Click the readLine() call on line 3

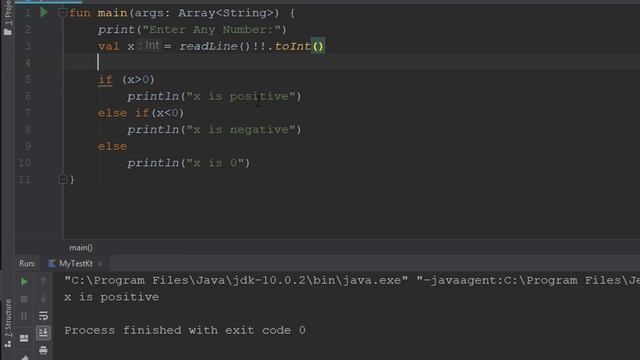click(x=215, y=47)
